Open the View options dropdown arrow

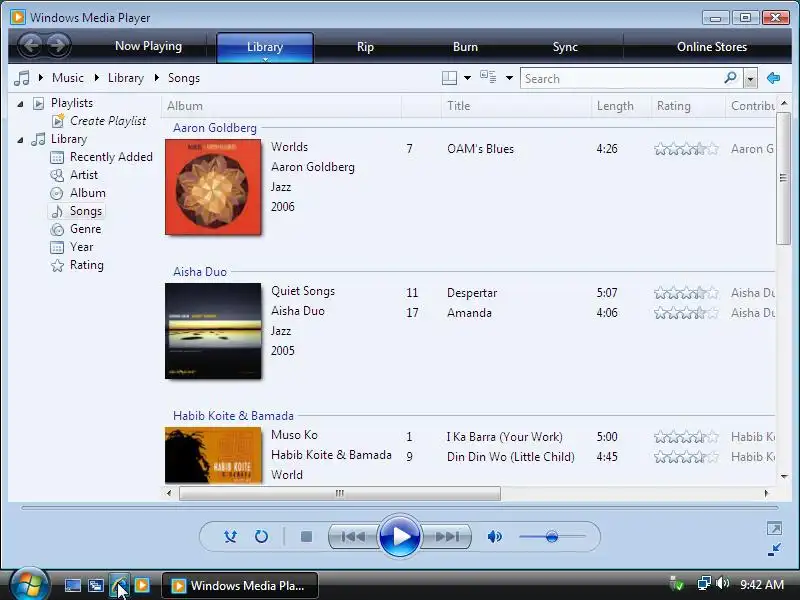pyautogui.click(x=509, y=78)
